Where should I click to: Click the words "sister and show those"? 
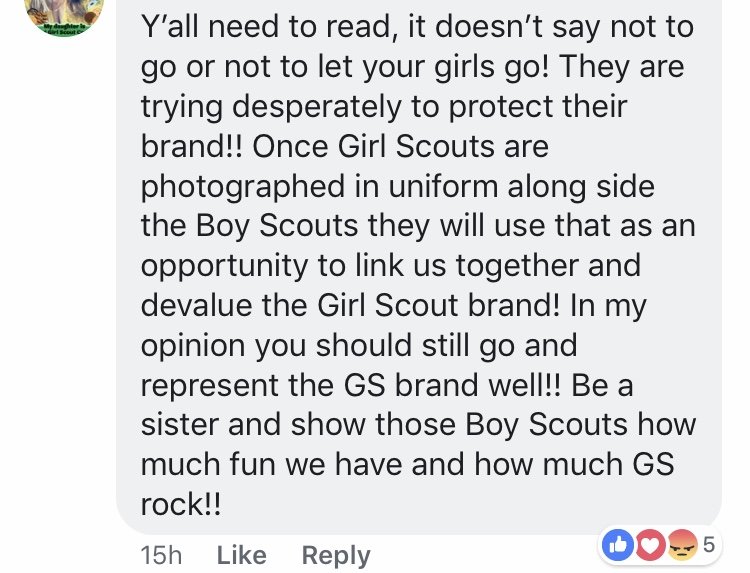[299, 425]
